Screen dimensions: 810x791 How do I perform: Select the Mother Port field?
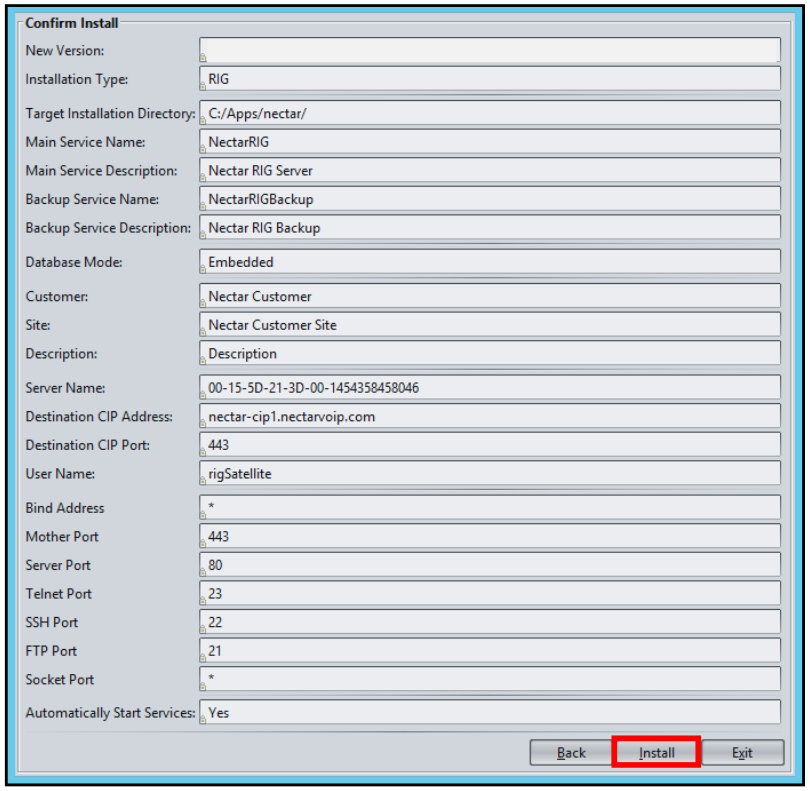point(490,536)
